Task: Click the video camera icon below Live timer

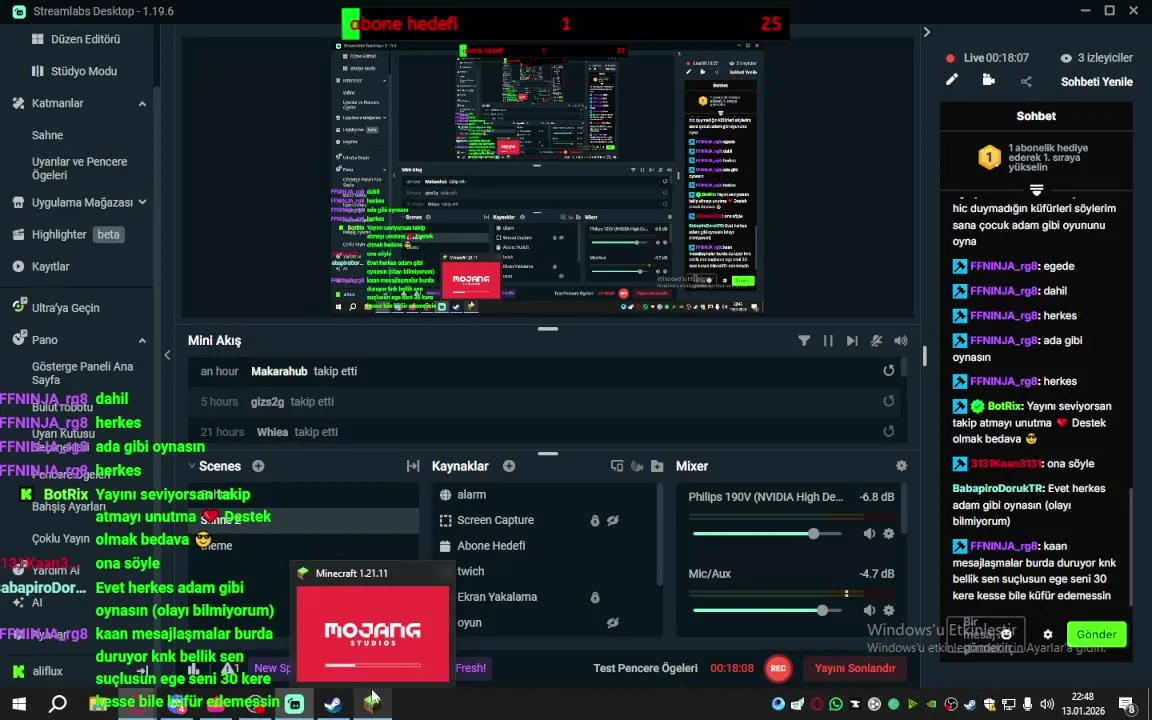Action: click(x=989, y=80)
